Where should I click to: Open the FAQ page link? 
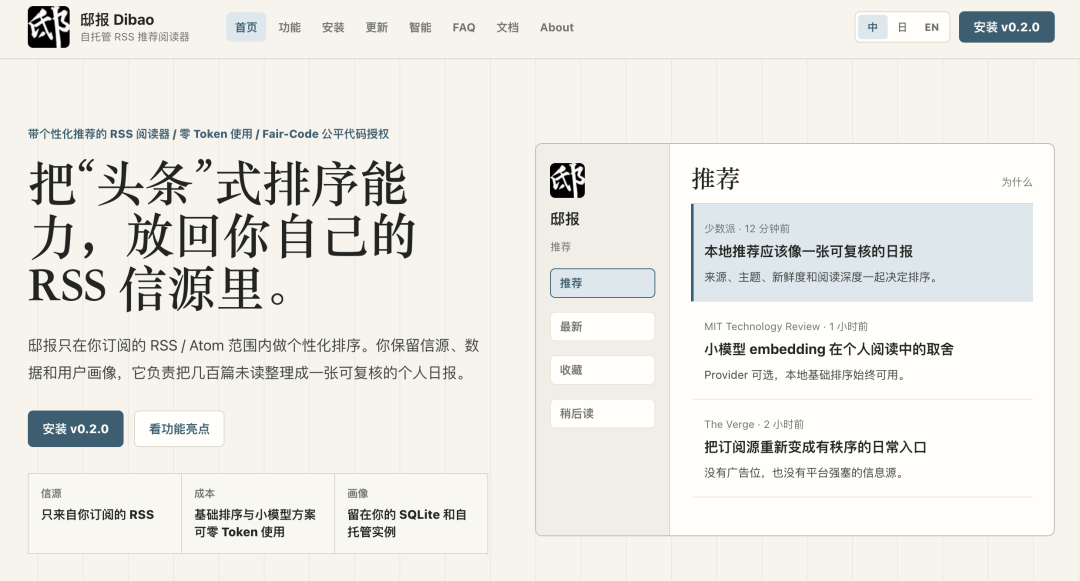(x=464, y=28)
